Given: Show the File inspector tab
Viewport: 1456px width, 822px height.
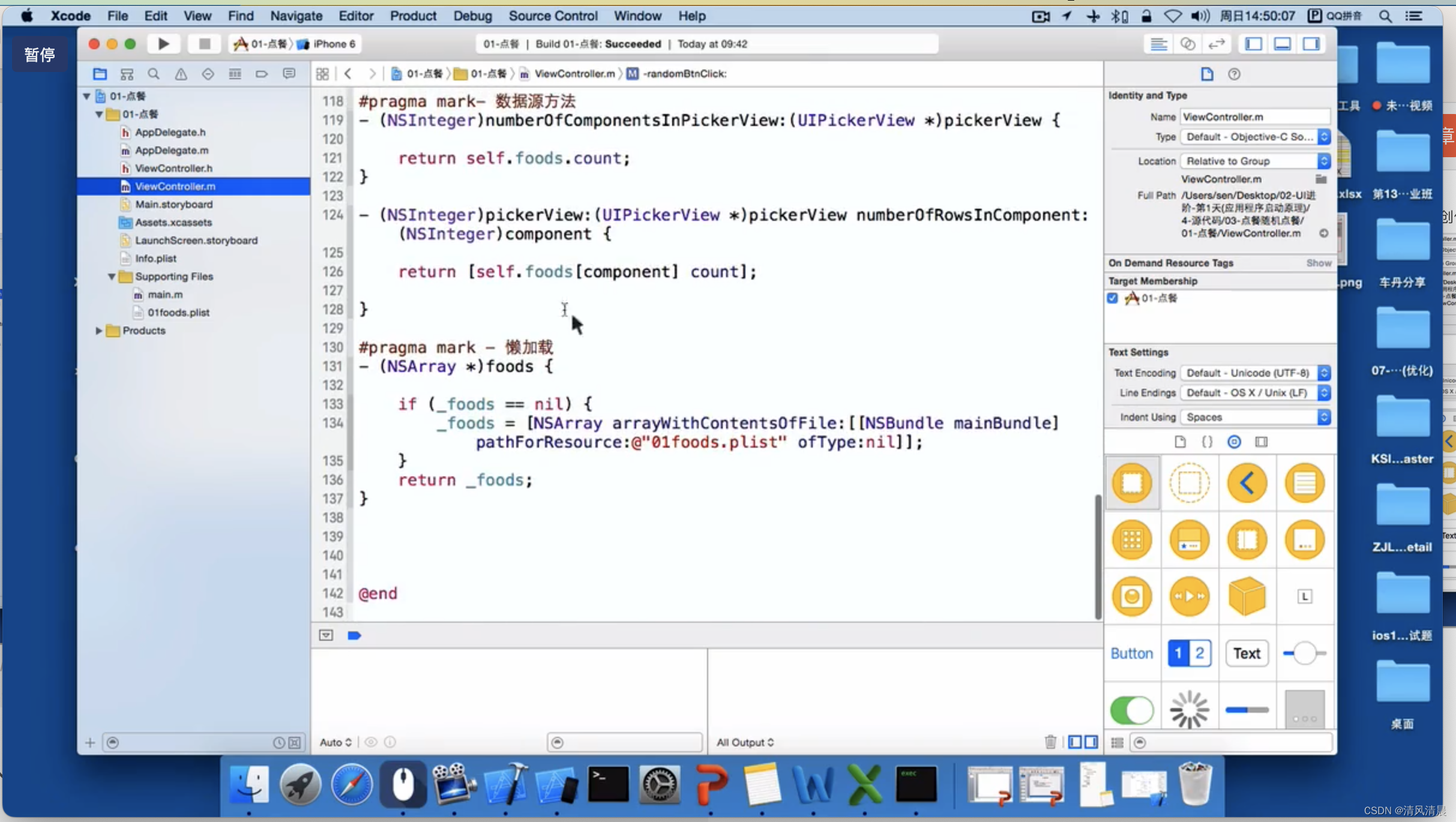Looking at the screenshot, I should click(x=1207, y=74).
